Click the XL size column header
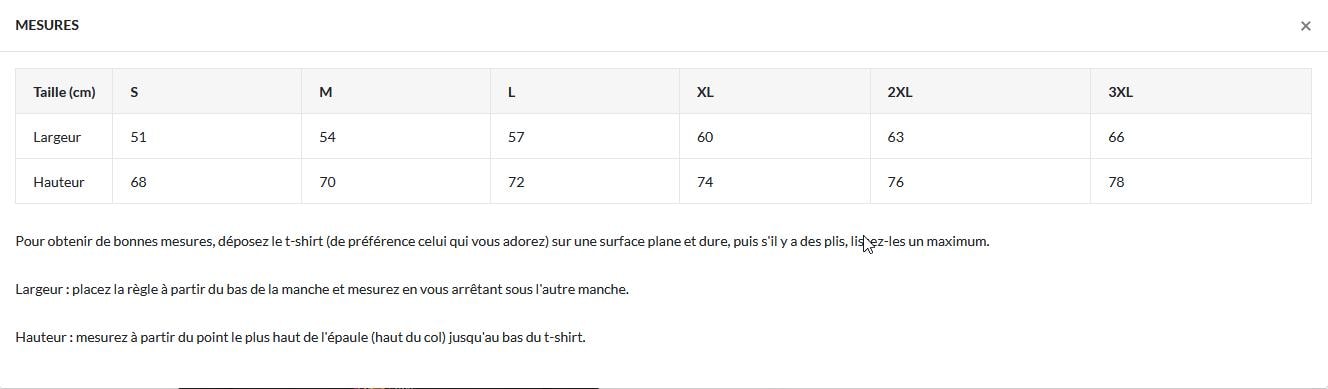 click(x=775, y=92)
